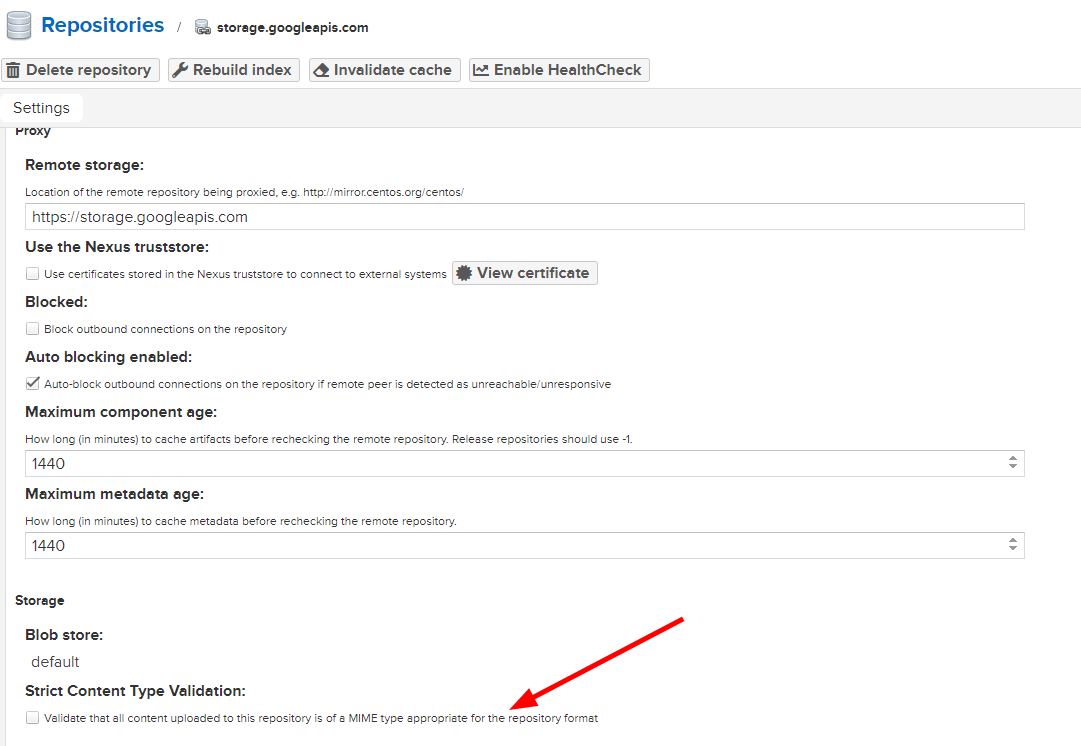This screenshot has height=746, width=1081.
Task: Click the trash icon on Delete repository
Action: coord(13,70)
